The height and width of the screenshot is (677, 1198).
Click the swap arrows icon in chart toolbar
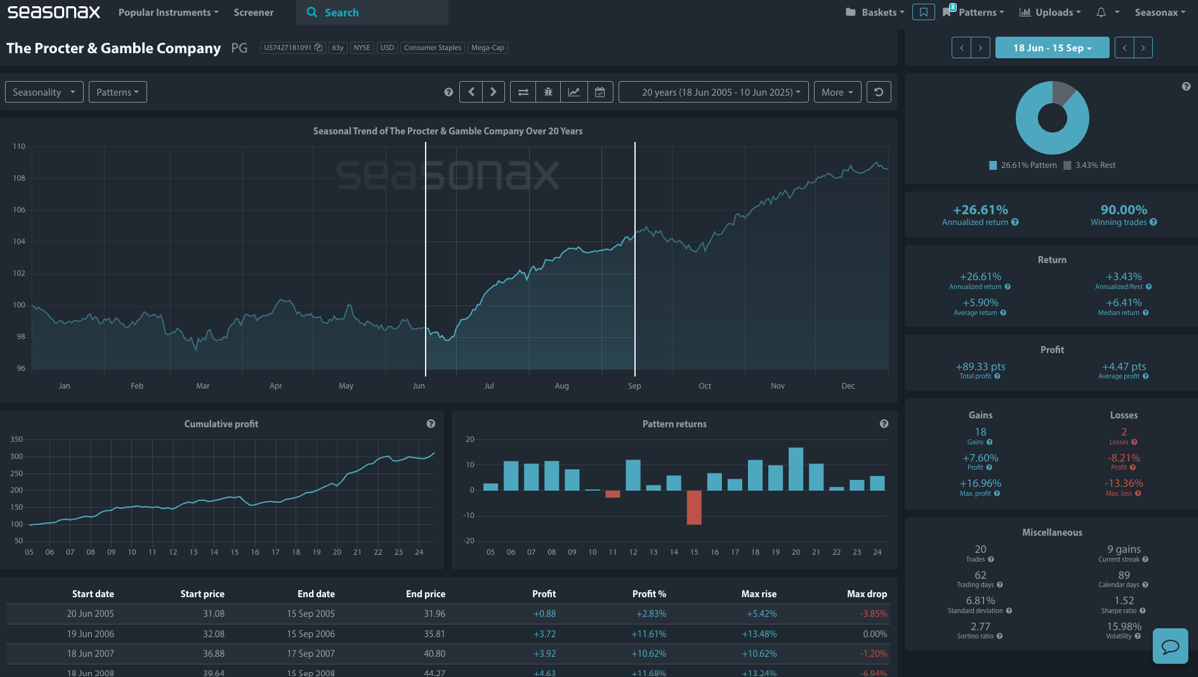coord(523,92)
